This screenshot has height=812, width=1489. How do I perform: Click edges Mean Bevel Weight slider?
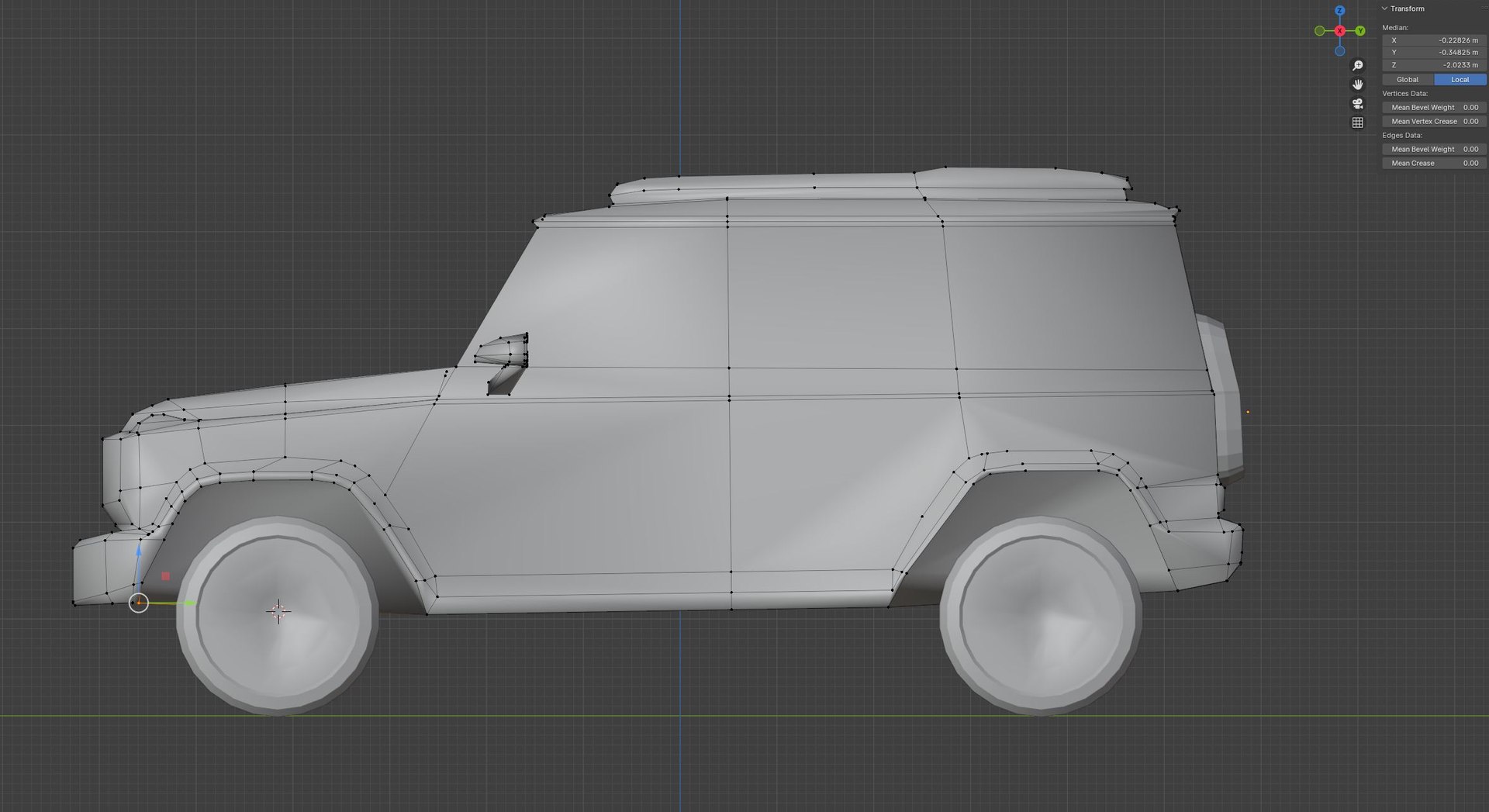pos(1434,150)
